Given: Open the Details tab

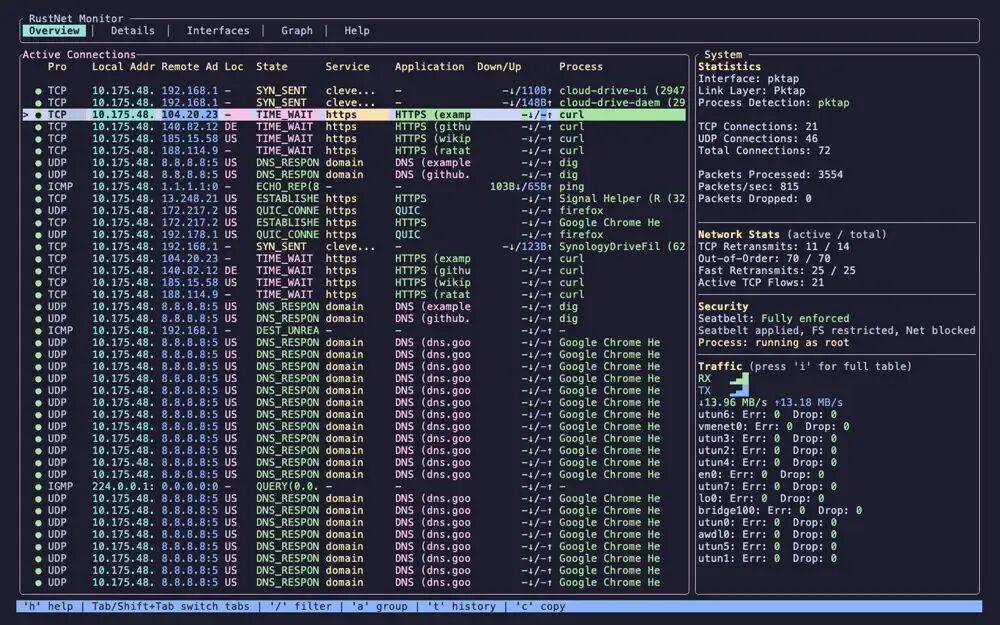Looking at the screenshot, I should coord(133,31).
